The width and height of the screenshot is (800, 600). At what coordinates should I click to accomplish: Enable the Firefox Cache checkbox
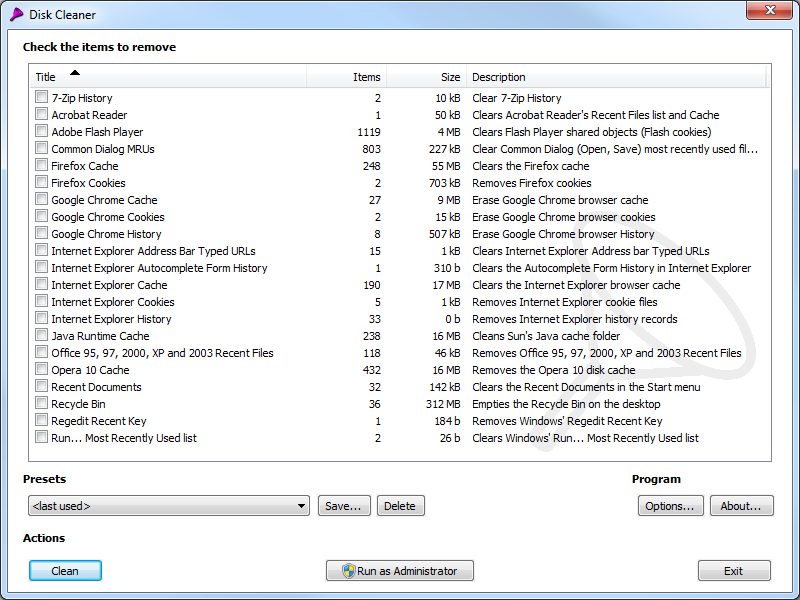pyautogui.click(x=41, y=166)
